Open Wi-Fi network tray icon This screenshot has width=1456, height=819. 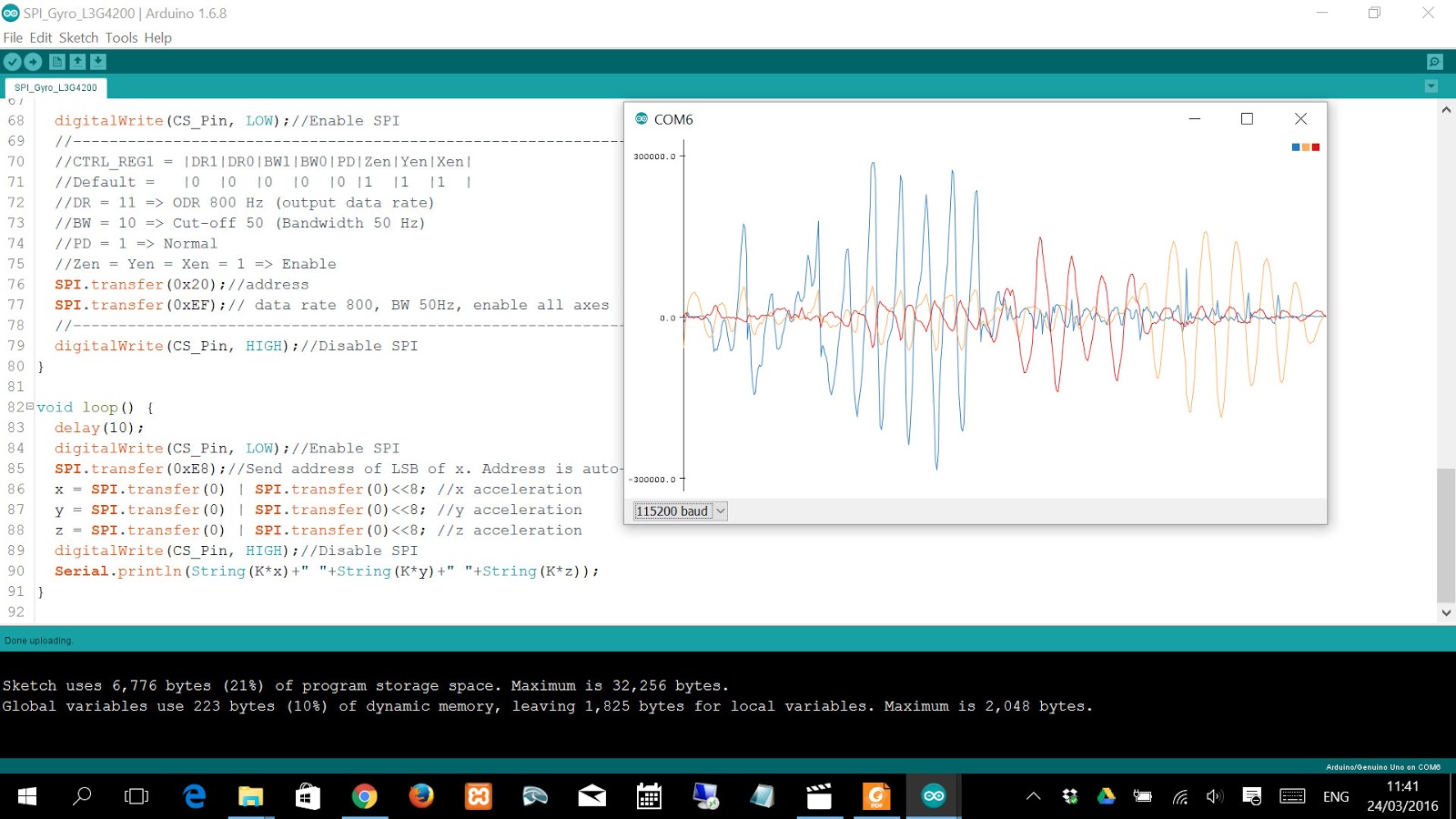coord(1179,796)
